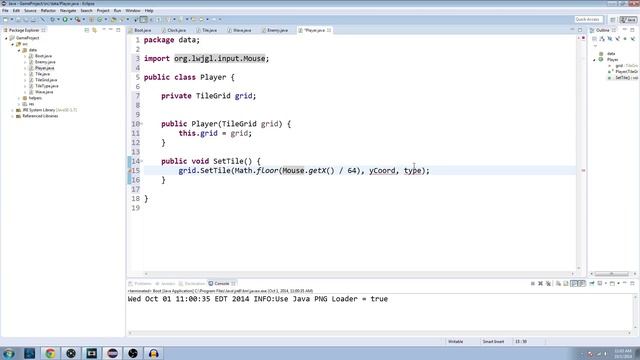Toggle Show Whitespace Characters toolbar button
The image size is (640, 360).
pyautogui.click(x=158, y=20)
